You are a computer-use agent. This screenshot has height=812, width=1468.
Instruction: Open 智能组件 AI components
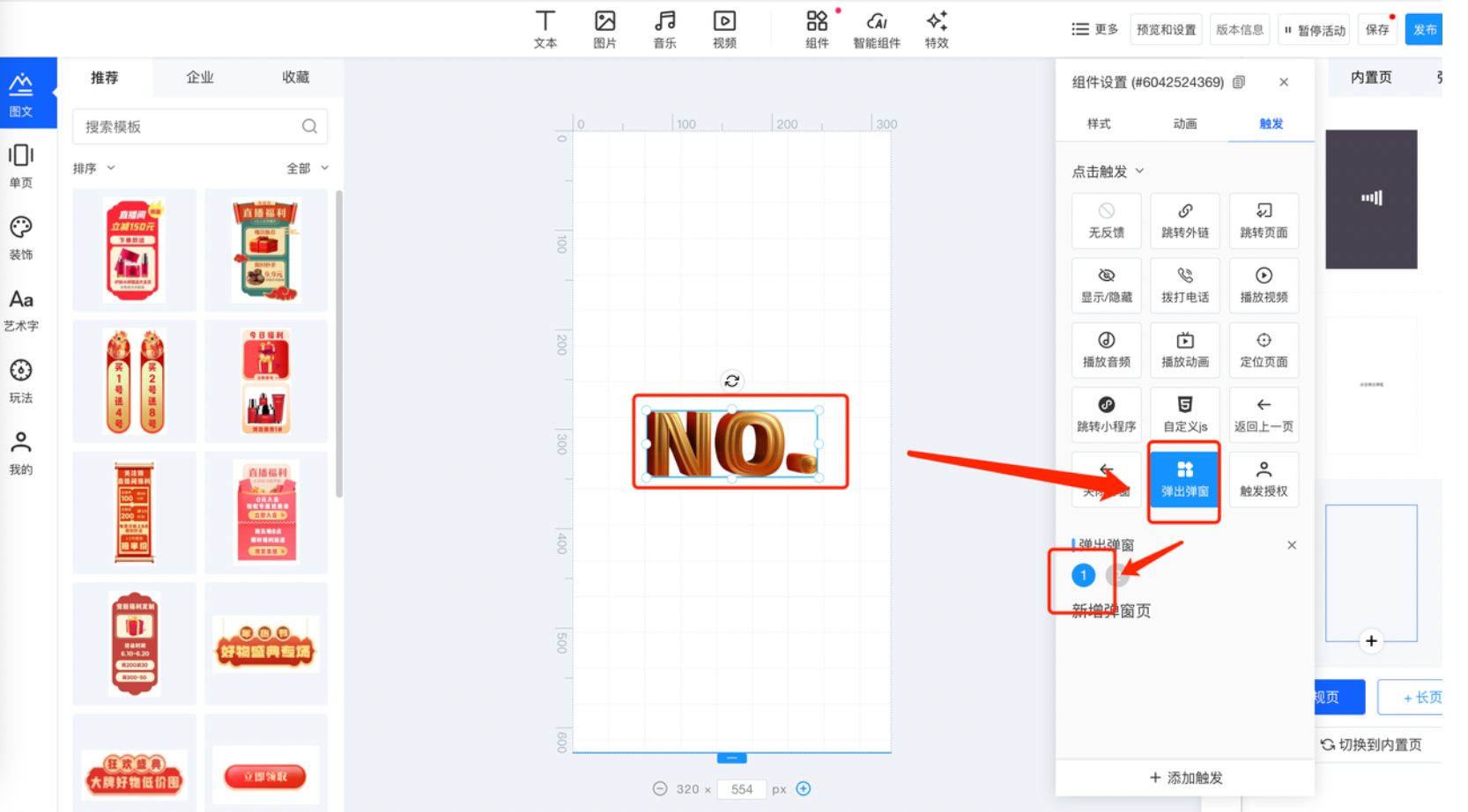coord(876,29)
